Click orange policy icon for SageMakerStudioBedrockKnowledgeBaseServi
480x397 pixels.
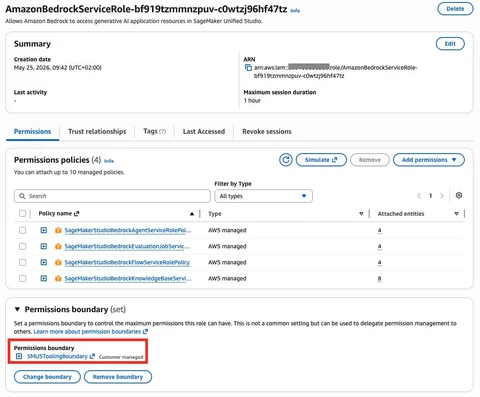[58, 278]
